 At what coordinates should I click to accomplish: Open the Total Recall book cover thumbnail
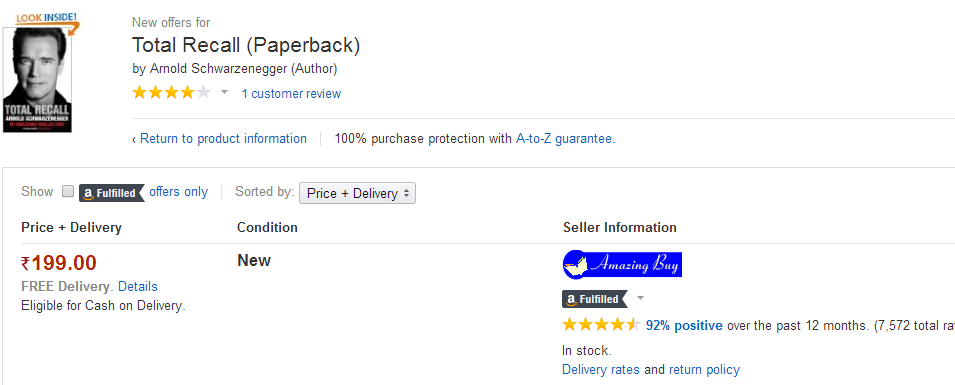pyautogui.click(x=37, y=80)
